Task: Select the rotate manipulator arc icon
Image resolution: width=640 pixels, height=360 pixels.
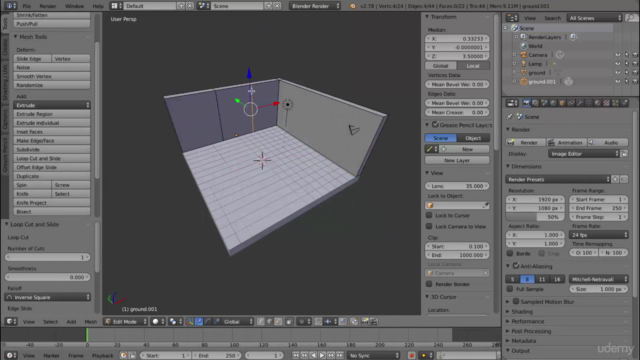Action: pyautogui.click(x=208, y=322)
